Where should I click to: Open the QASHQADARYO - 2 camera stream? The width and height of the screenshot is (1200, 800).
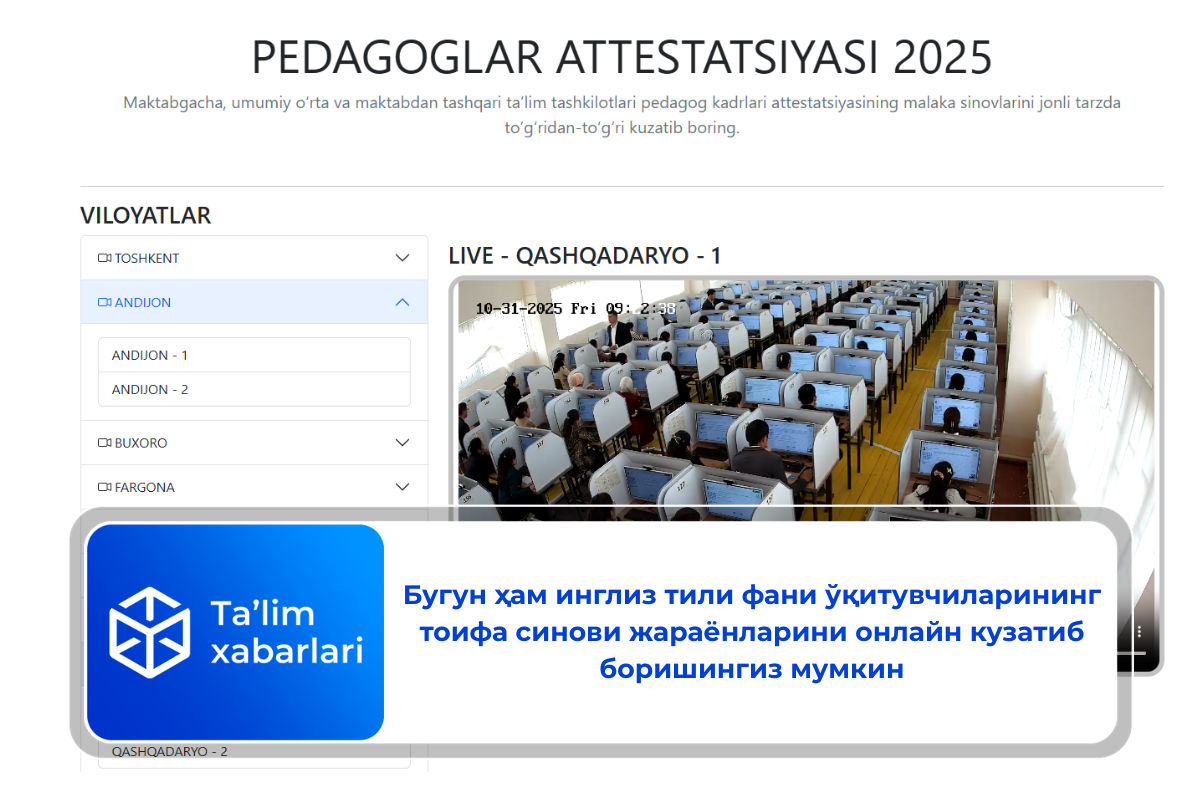(x=170, y=751)
